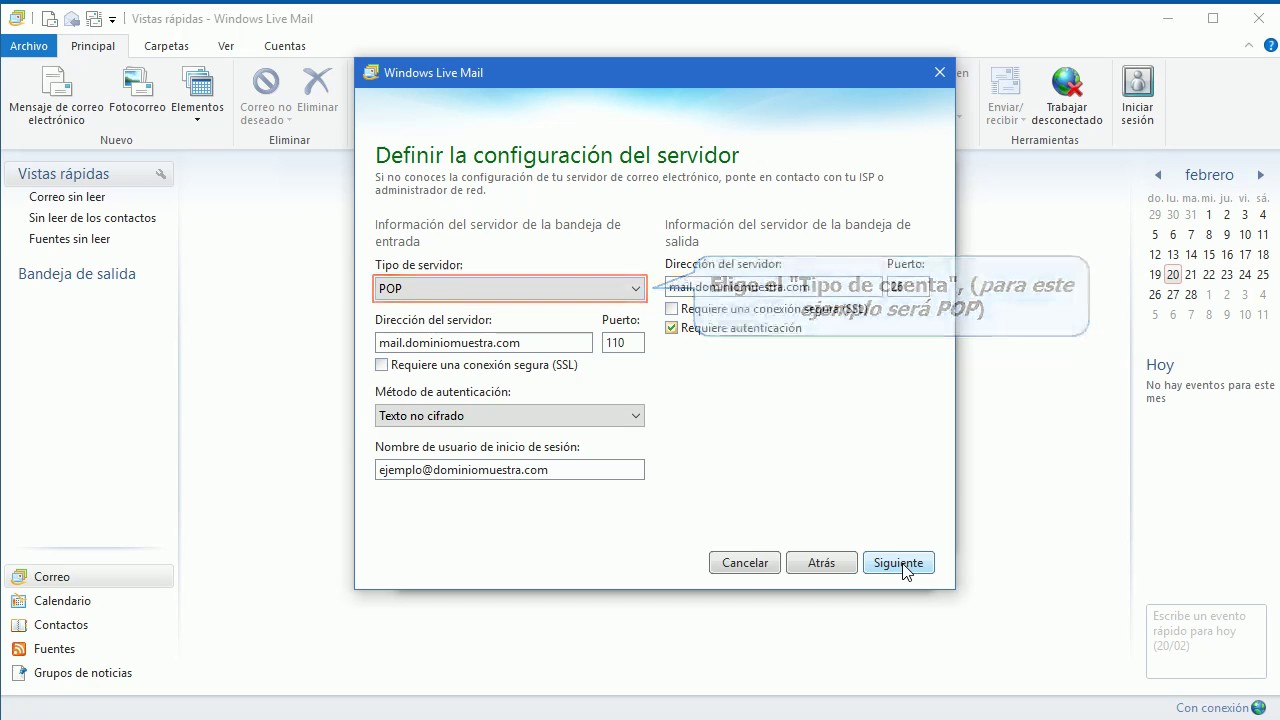Select Sin leer de los contactos
Image resolution: width=1280 pixels, height=720 pixels.
tap(92, 218)
